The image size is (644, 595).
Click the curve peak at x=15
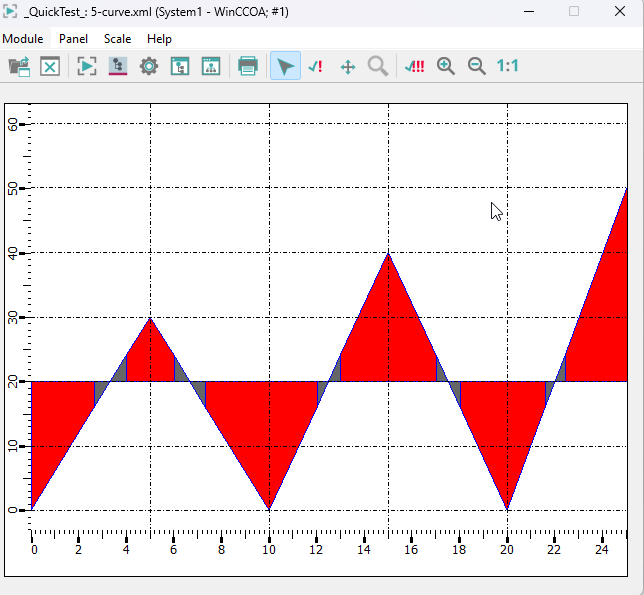click(x=388, y=254)
